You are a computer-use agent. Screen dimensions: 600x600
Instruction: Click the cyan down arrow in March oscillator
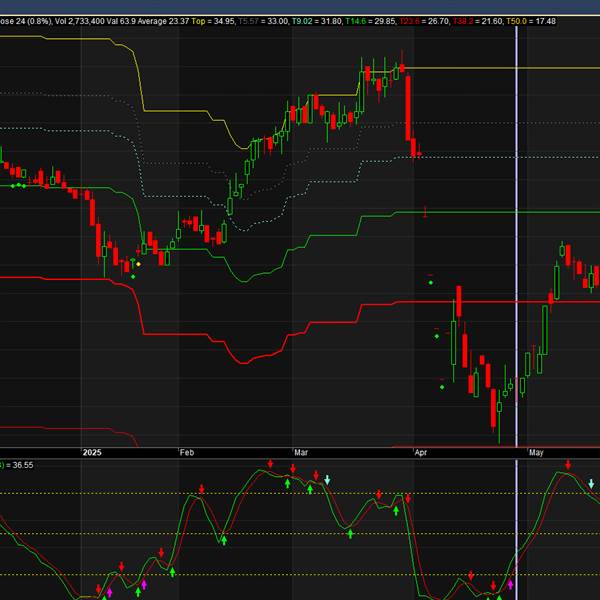[327, 479]
